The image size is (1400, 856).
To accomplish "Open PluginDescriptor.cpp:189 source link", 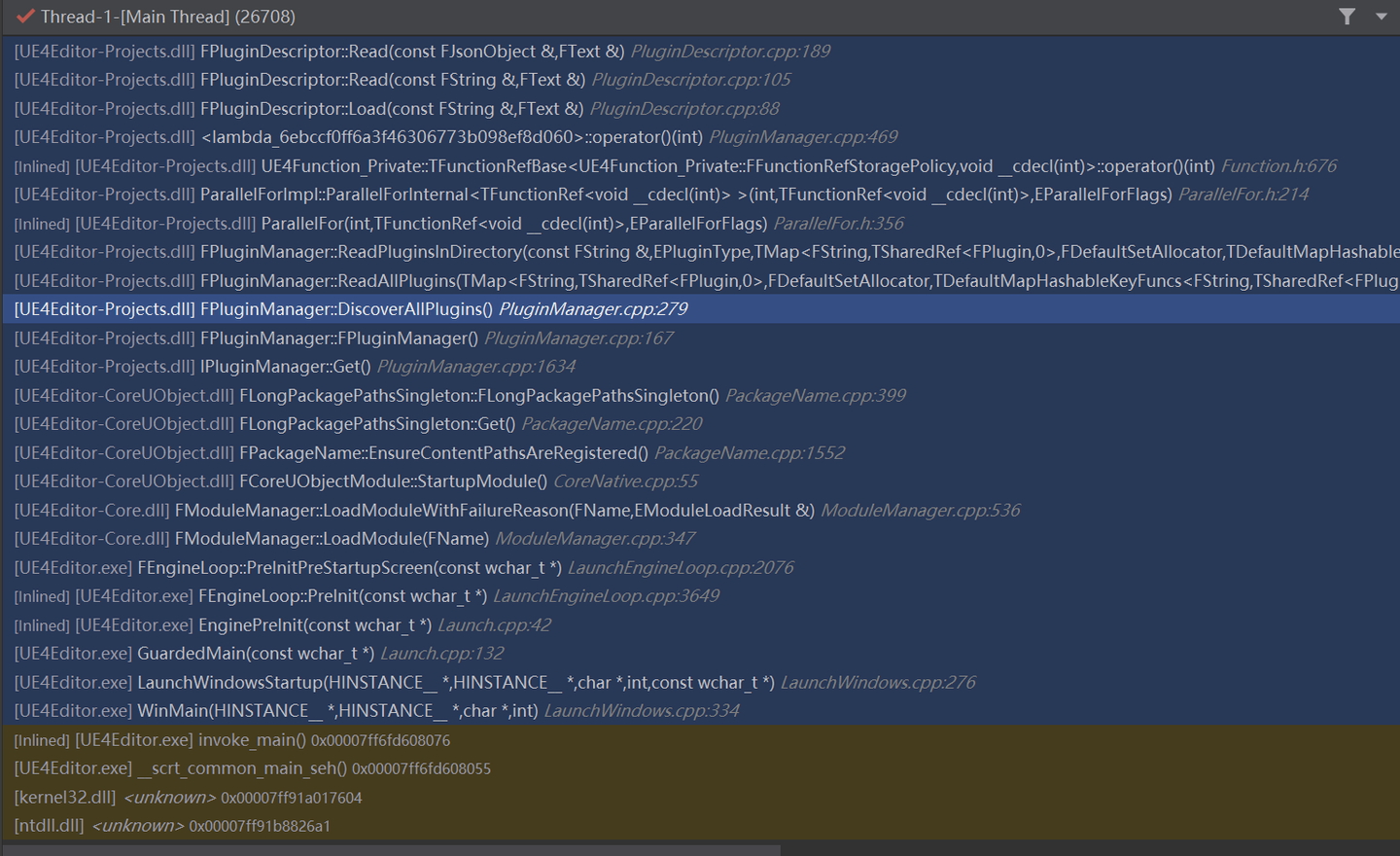I will (729, 51).
